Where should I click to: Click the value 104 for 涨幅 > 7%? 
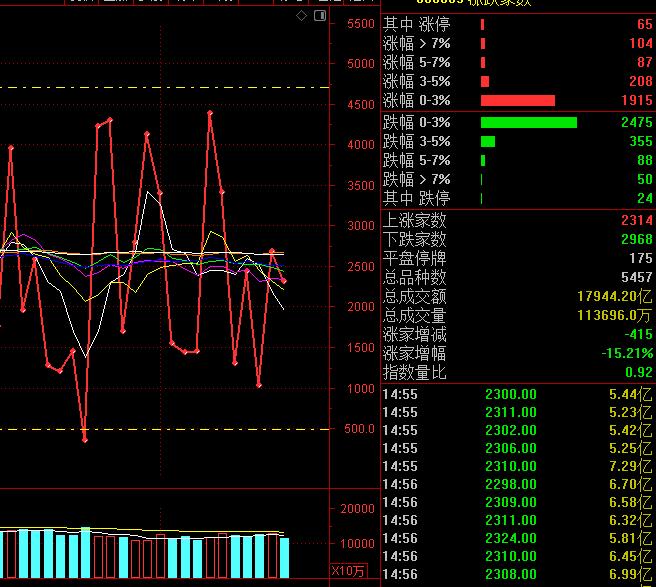tap(641, 43)
